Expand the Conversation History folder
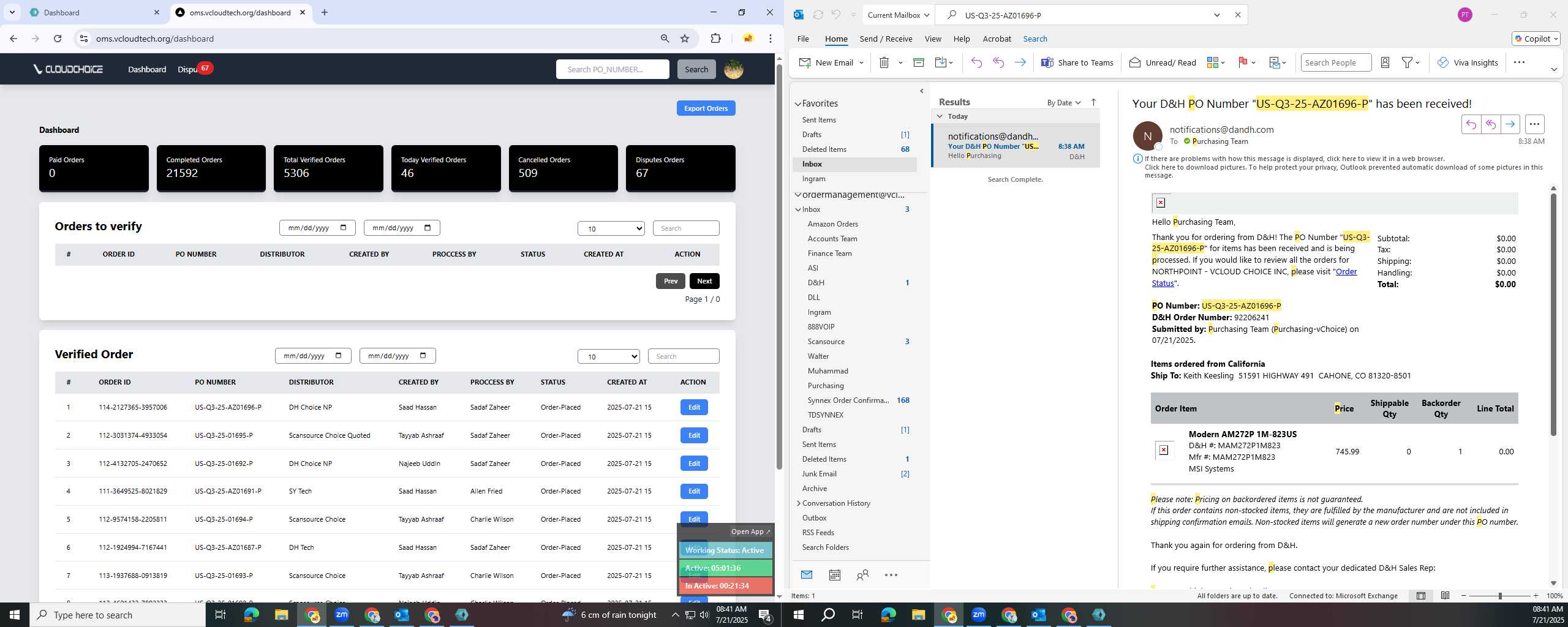This screenshot has height=627, width=1568. pyautogui.click(x=798, y=503)
